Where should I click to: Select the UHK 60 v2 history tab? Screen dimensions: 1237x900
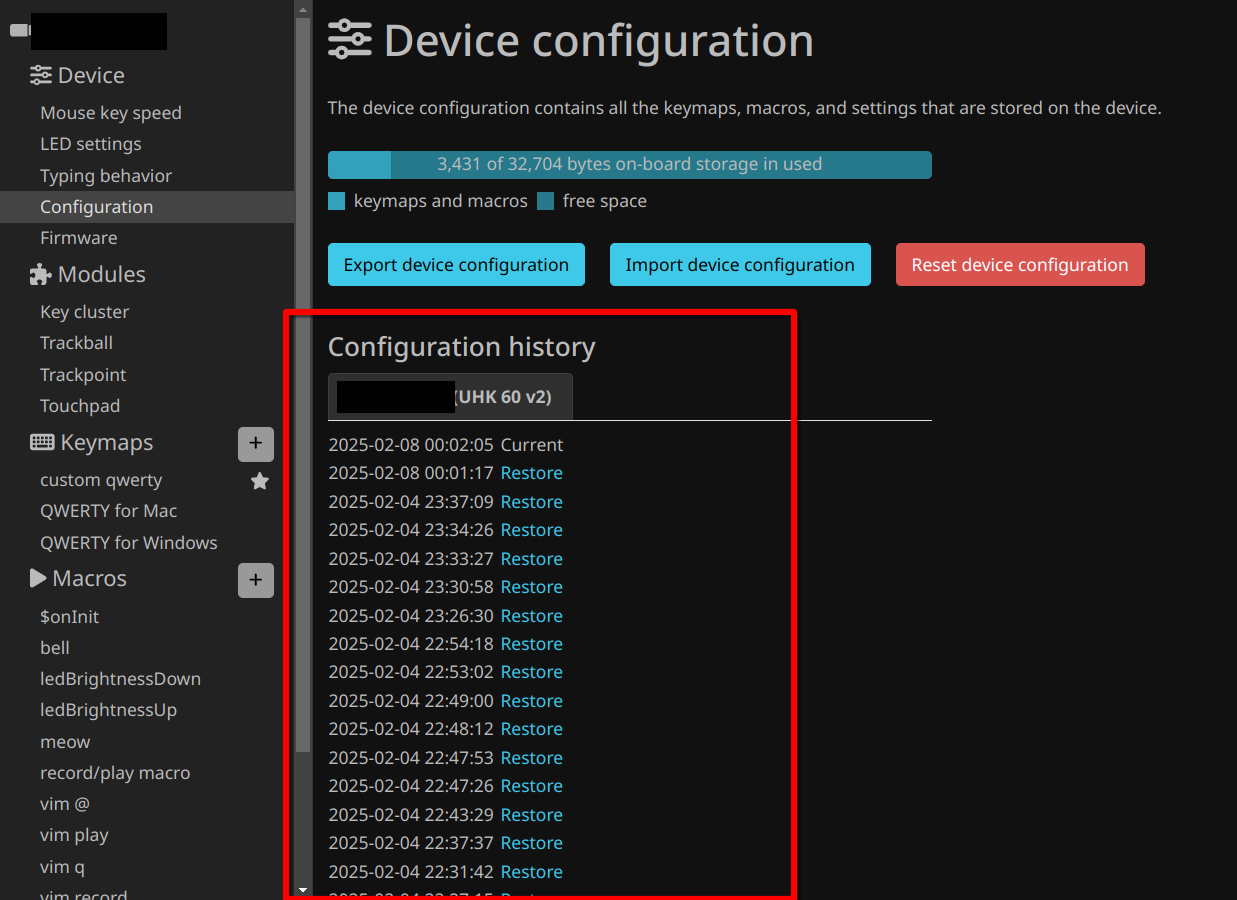pyautogui.click(x=450, y=397)
